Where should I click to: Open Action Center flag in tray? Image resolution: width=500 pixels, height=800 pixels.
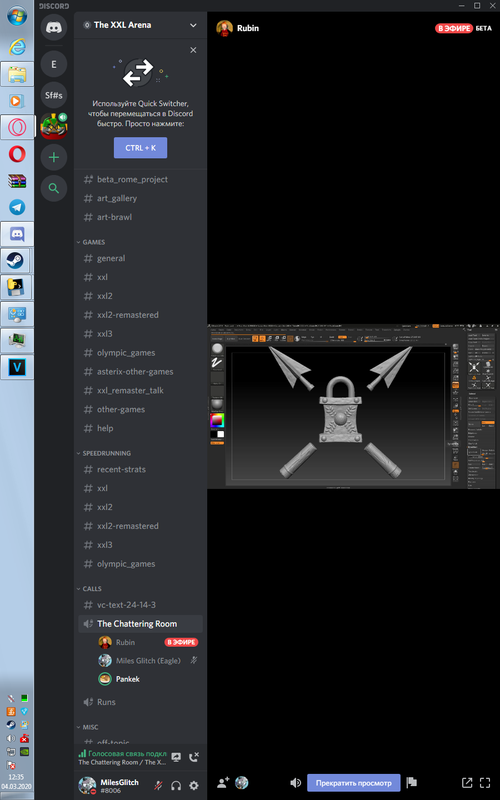point(10,765)
